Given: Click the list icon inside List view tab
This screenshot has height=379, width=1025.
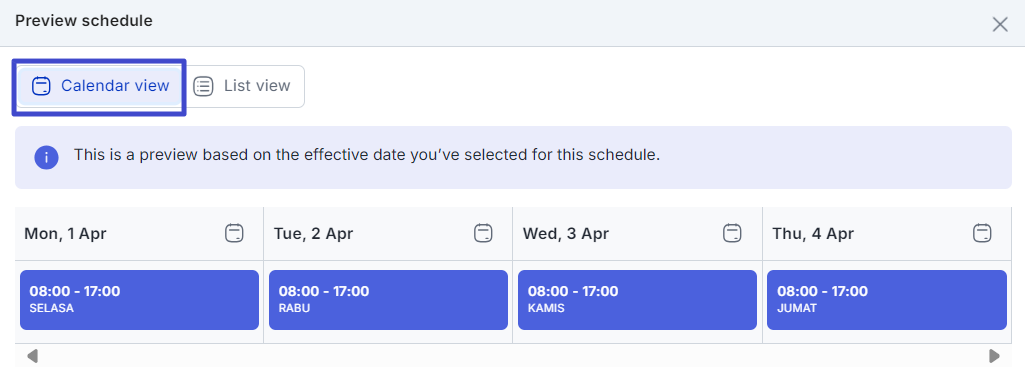Looking at the screenshot, I should [204, 86].
